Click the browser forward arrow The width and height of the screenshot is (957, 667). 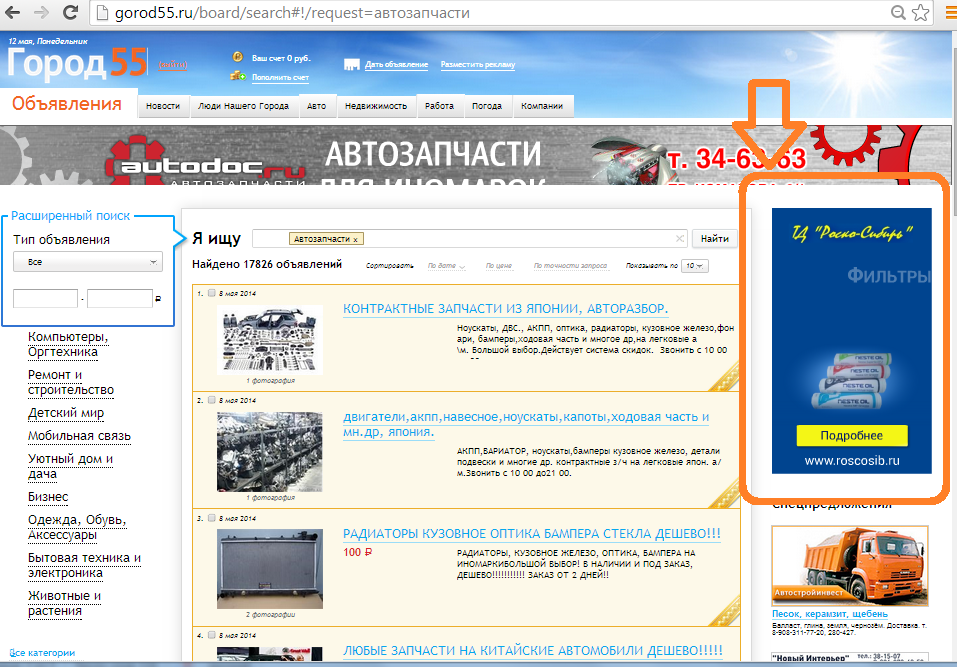(x=42, y=12)
